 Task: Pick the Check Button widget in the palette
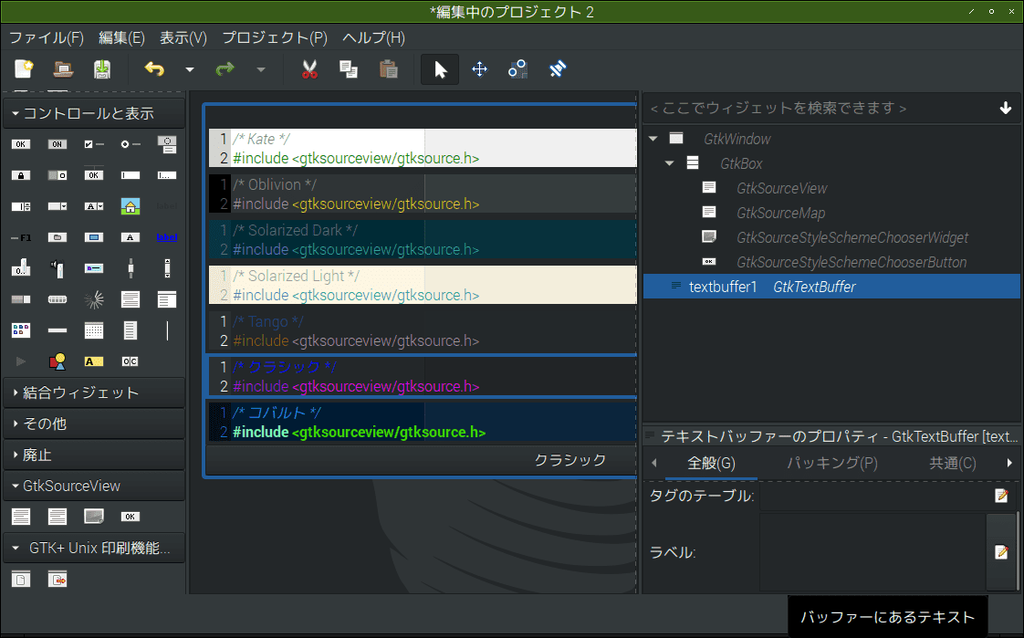(x=94, y=144)
